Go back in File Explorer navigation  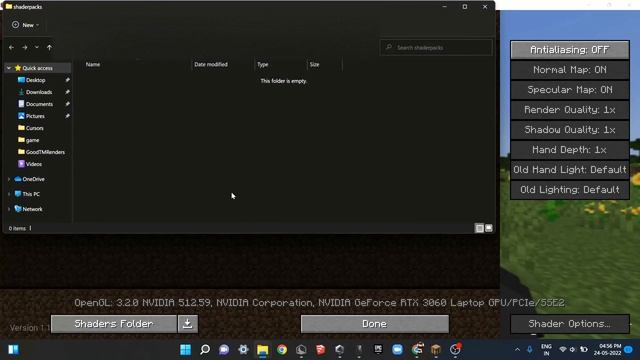[11, 48]
